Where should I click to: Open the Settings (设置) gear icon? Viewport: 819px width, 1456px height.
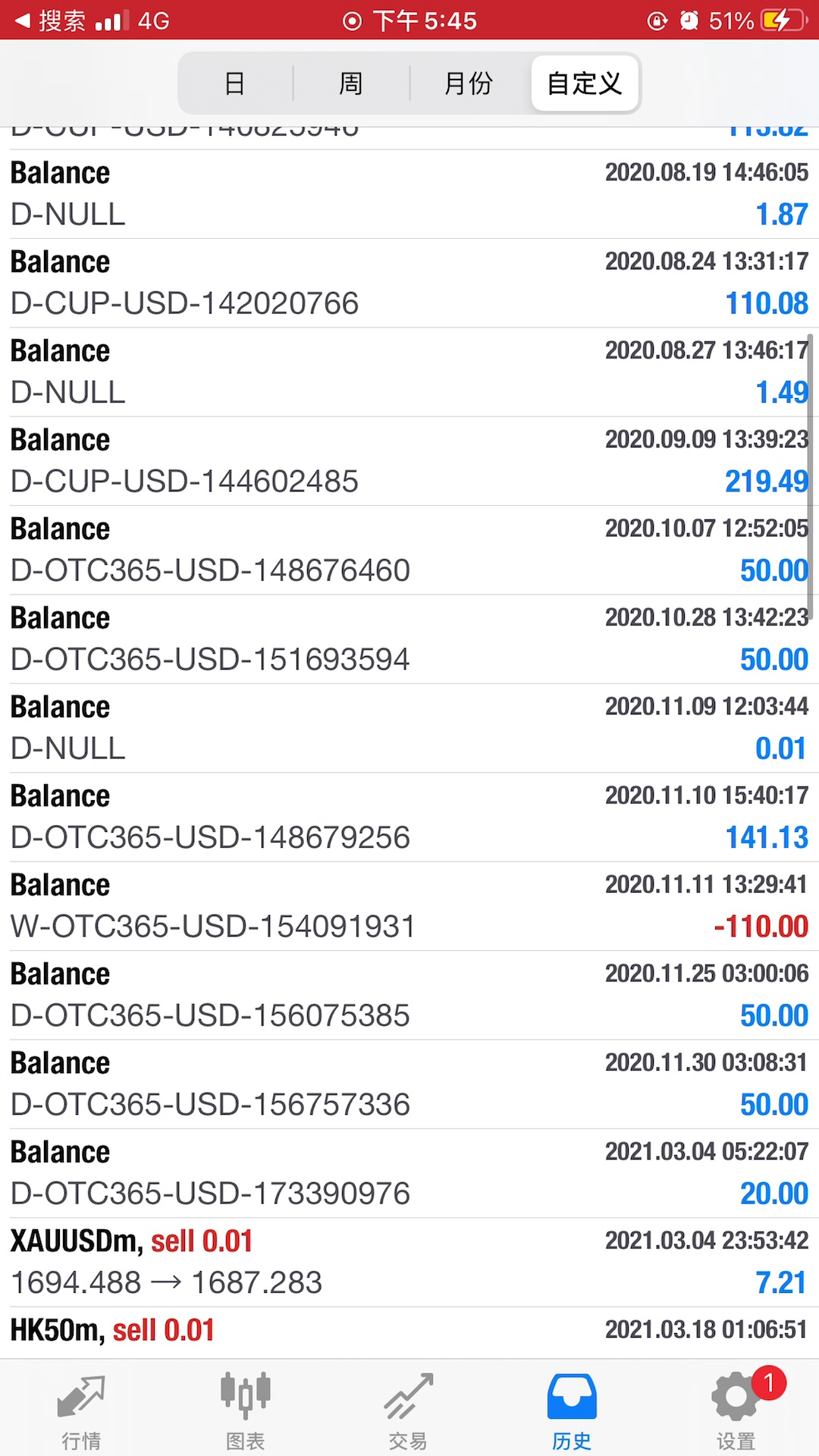click(x=735, y=1397)
